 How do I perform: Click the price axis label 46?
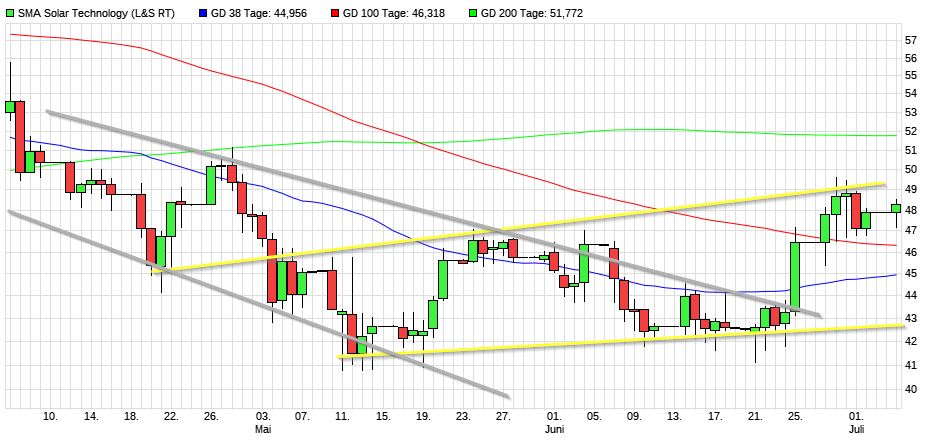(x=912, y=252)
